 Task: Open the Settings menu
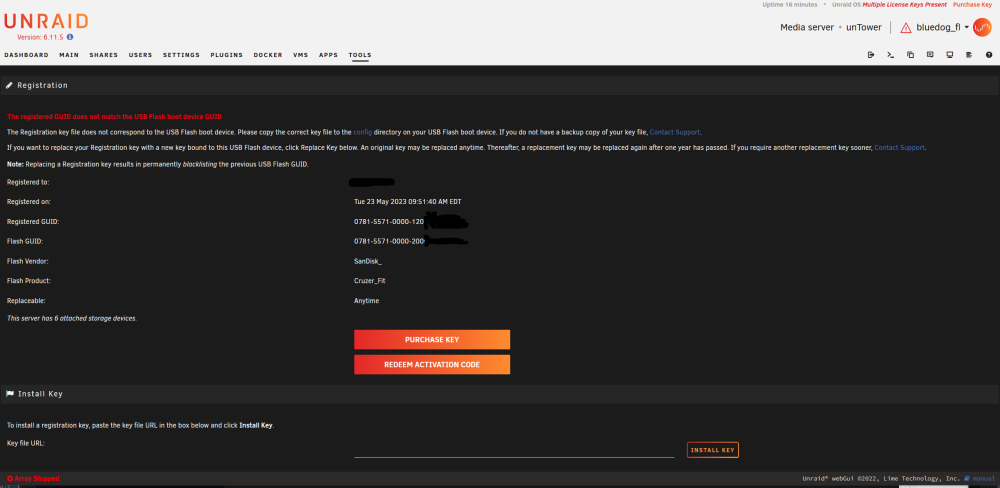[x=181, y=55]
